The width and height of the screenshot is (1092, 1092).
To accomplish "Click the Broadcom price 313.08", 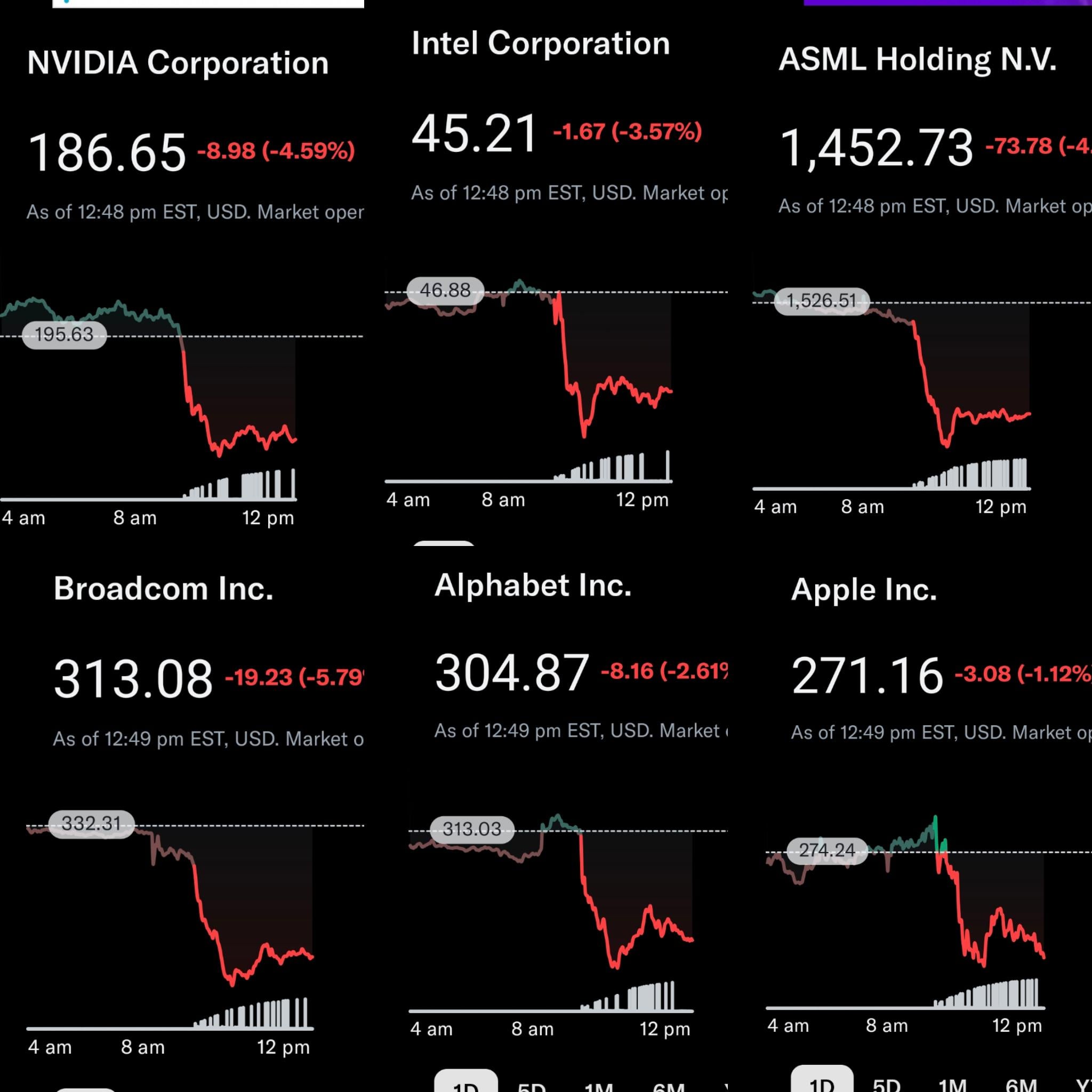I will tap(133, 678).
